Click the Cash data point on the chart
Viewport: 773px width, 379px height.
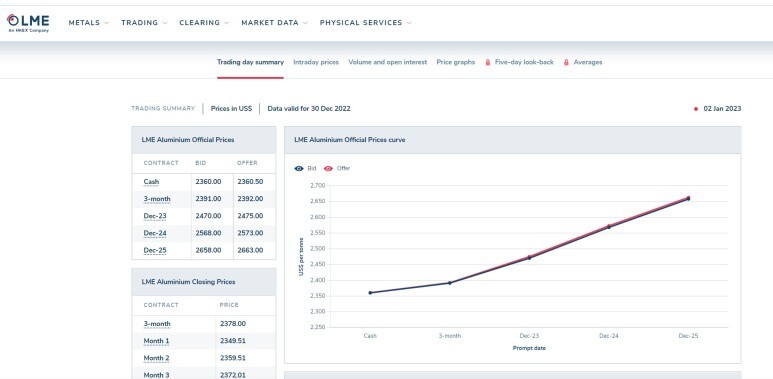[370, 293]
